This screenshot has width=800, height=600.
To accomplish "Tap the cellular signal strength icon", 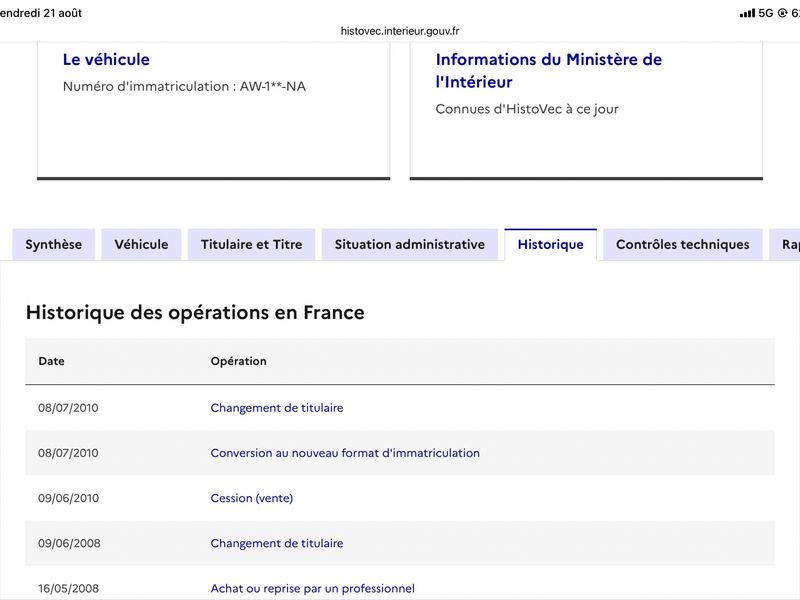I will [747, 13].
